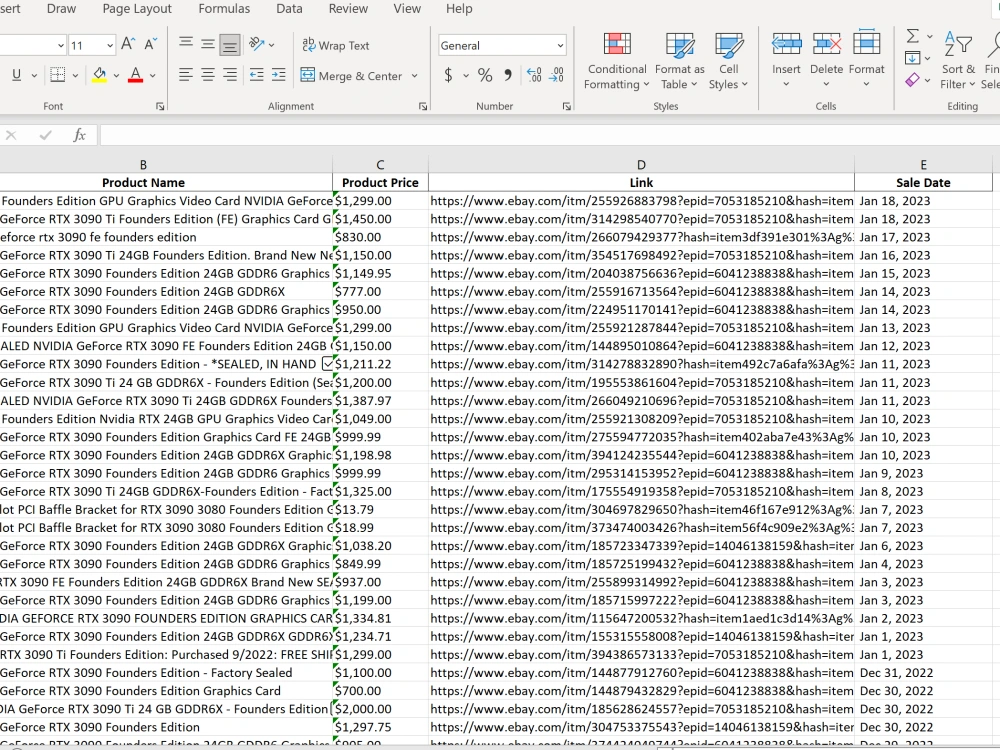Increase the decimal places
1000x750 pixels.
[x=534, y=75]
